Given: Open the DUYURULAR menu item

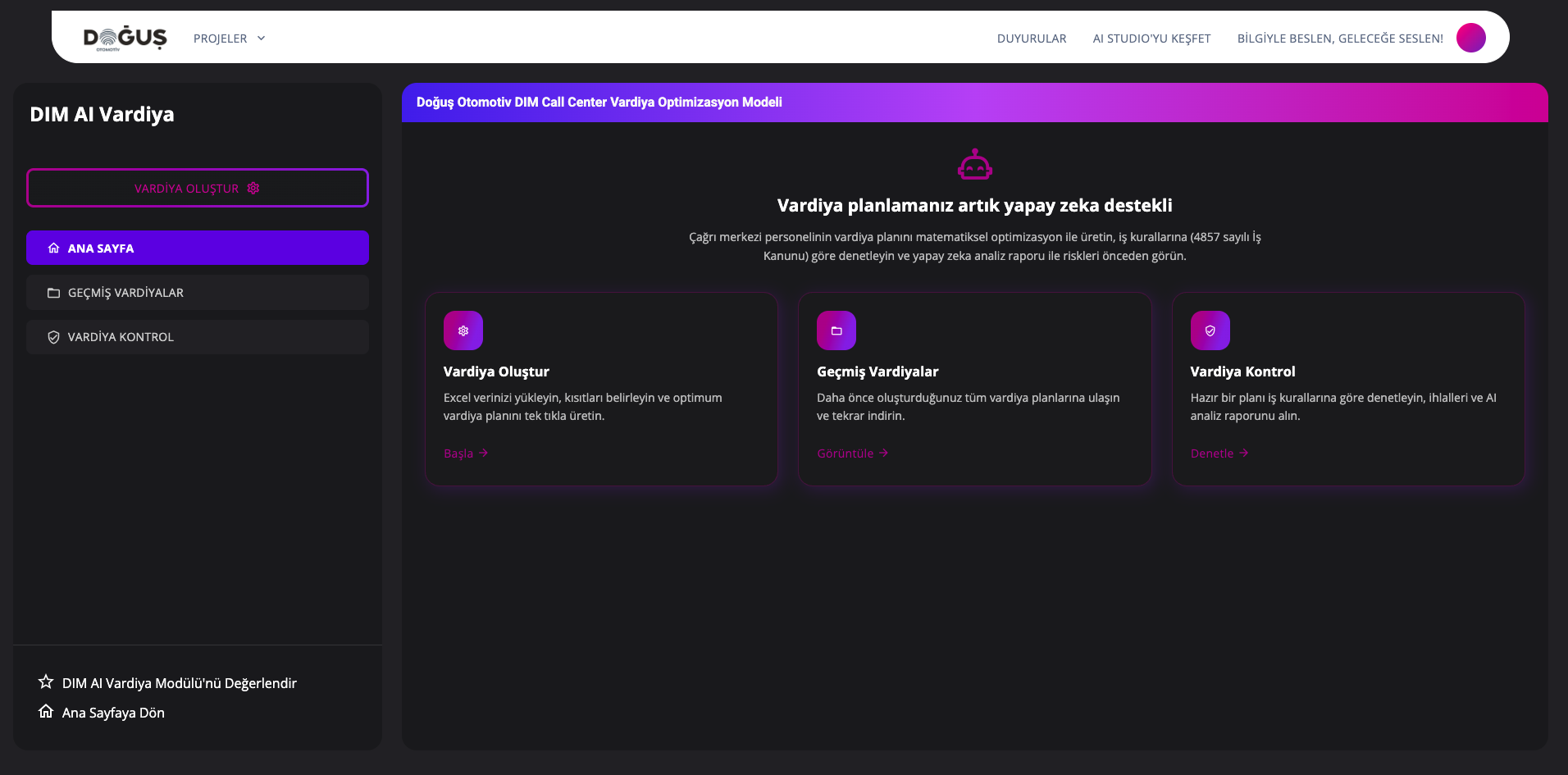Looking at the screenshot, I should pos(1032,39).
